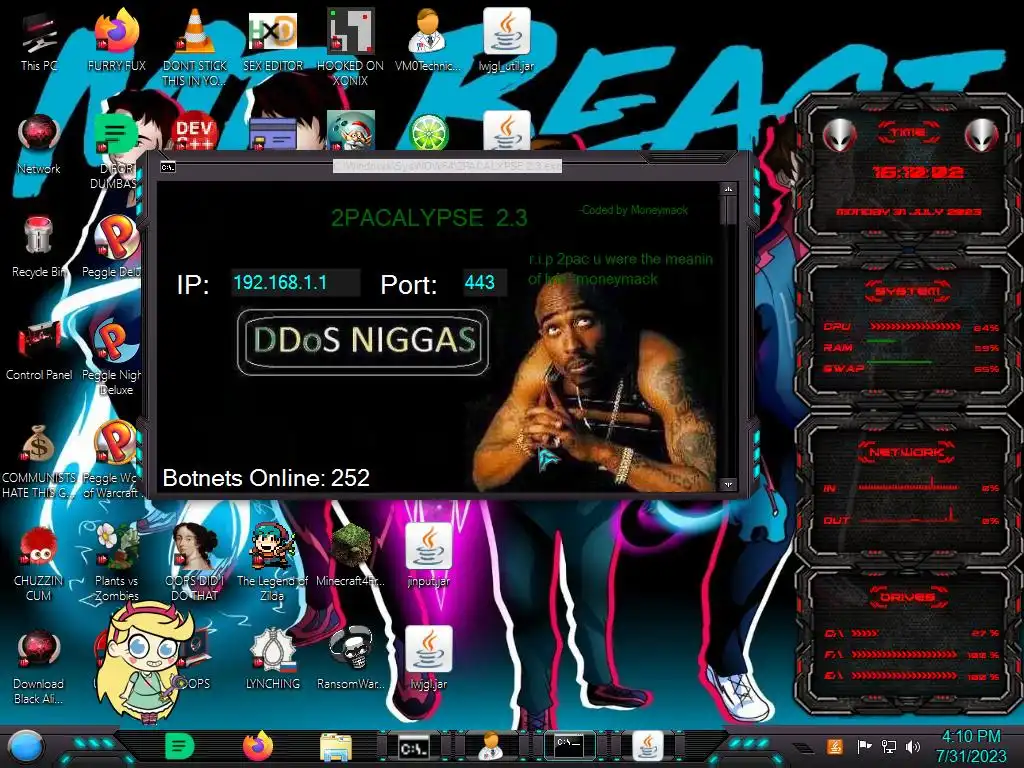Click the TIME gadget clock display
The height and width of the screenshot is (768, 1024).
click(x=918, y=172)
